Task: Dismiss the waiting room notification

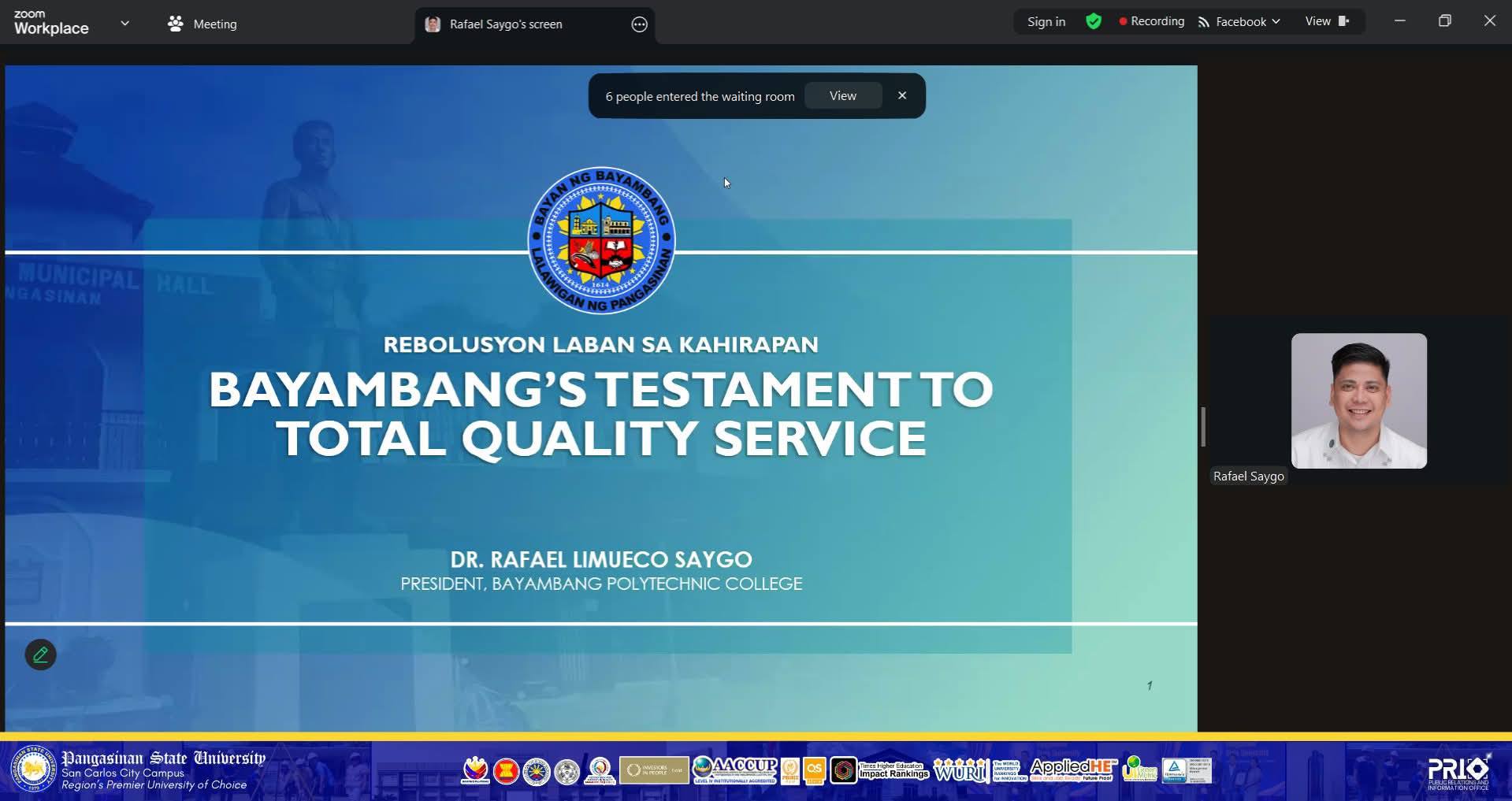Action: pyautogui.click(x=902, y=96)
